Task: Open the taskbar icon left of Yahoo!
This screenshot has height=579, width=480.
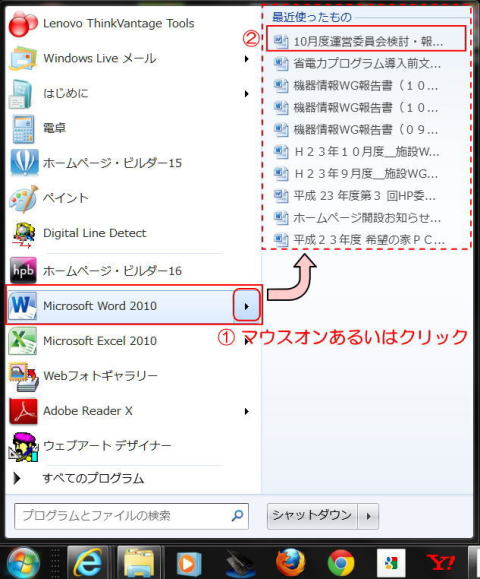Action: click(391, 563)
